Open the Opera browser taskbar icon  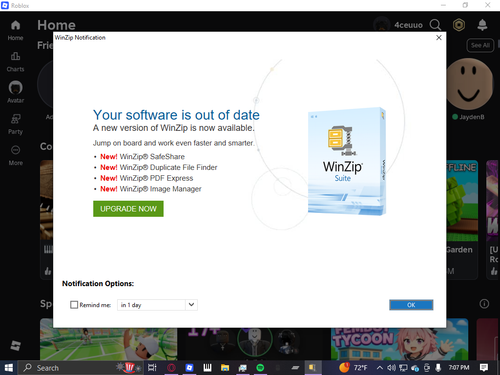[171, 368]
